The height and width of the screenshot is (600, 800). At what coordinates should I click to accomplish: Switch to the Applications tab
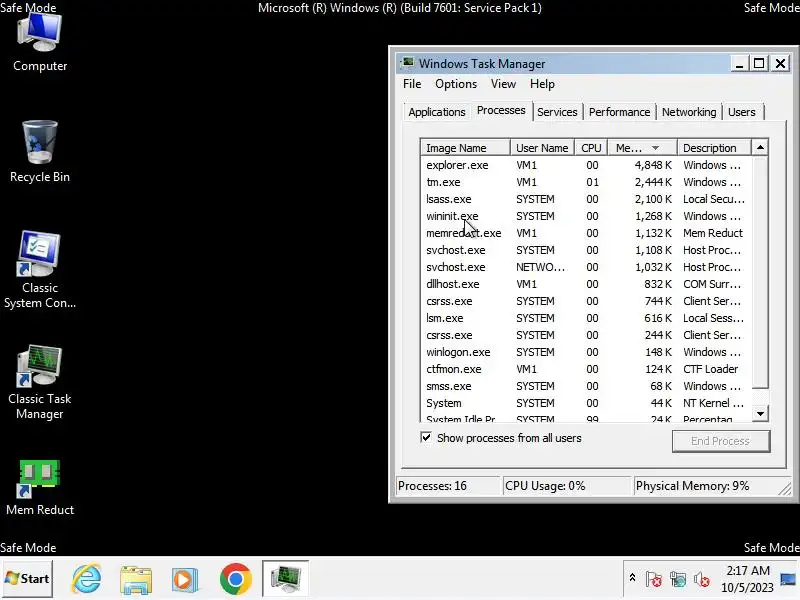tap(437, 112)
